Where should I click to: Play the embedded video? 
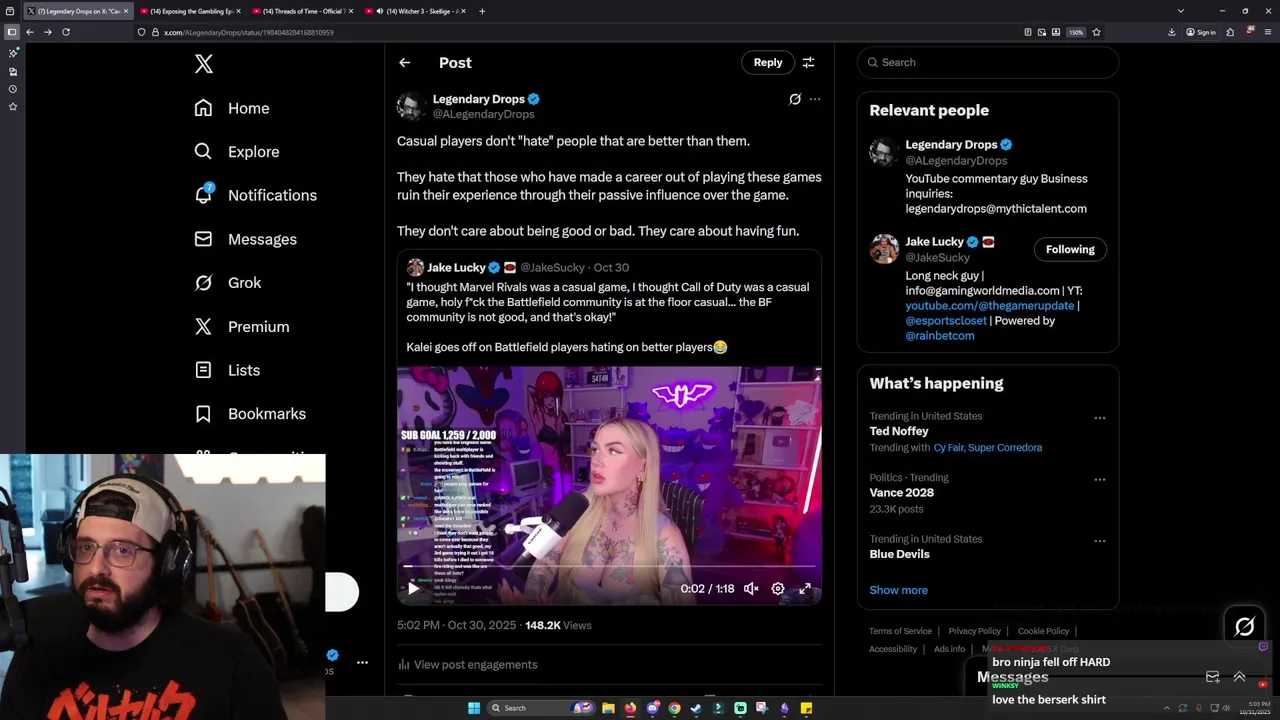tap(413, 589)
